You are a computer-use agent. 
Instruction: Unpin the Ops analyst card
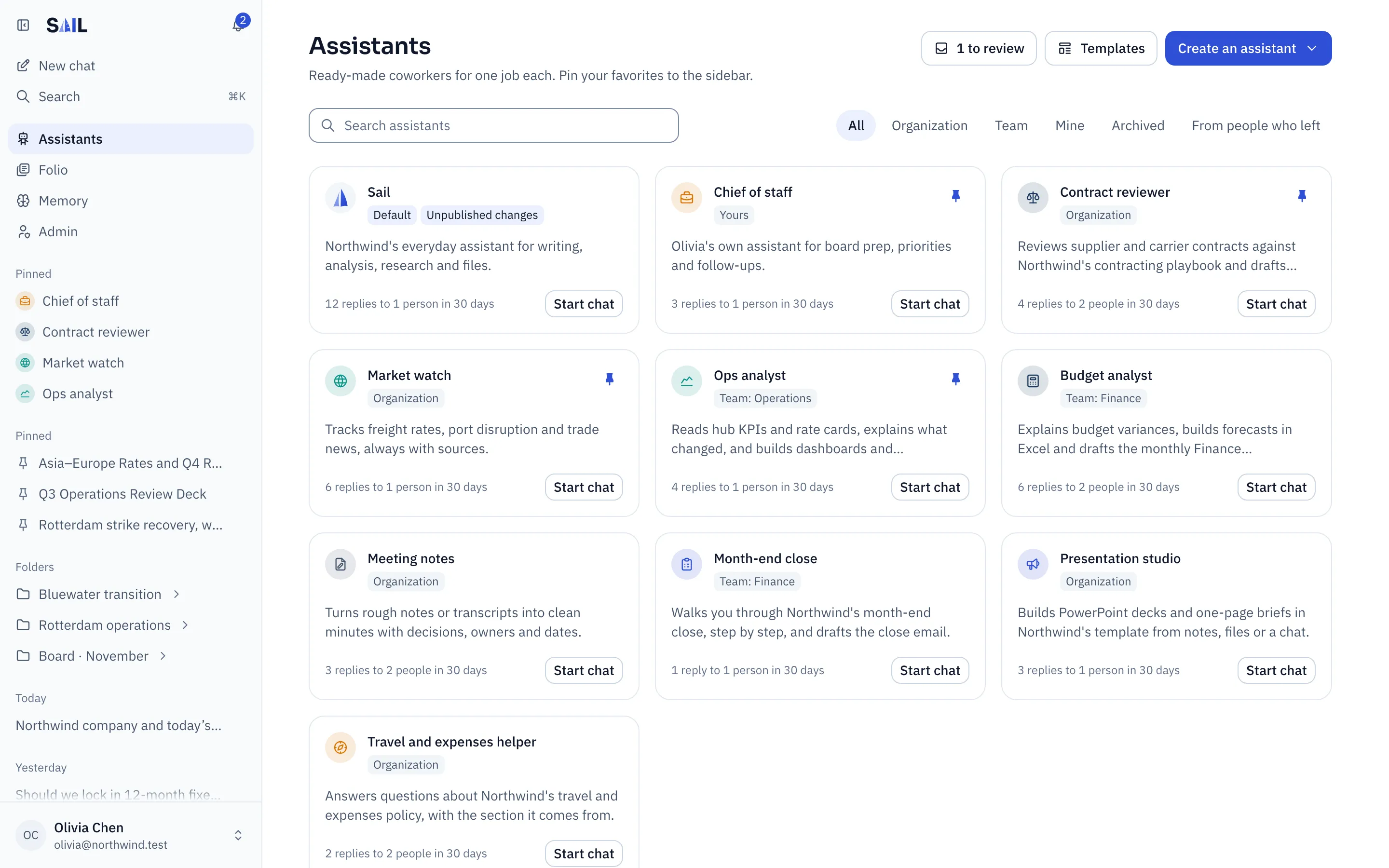tap(955, 379)
